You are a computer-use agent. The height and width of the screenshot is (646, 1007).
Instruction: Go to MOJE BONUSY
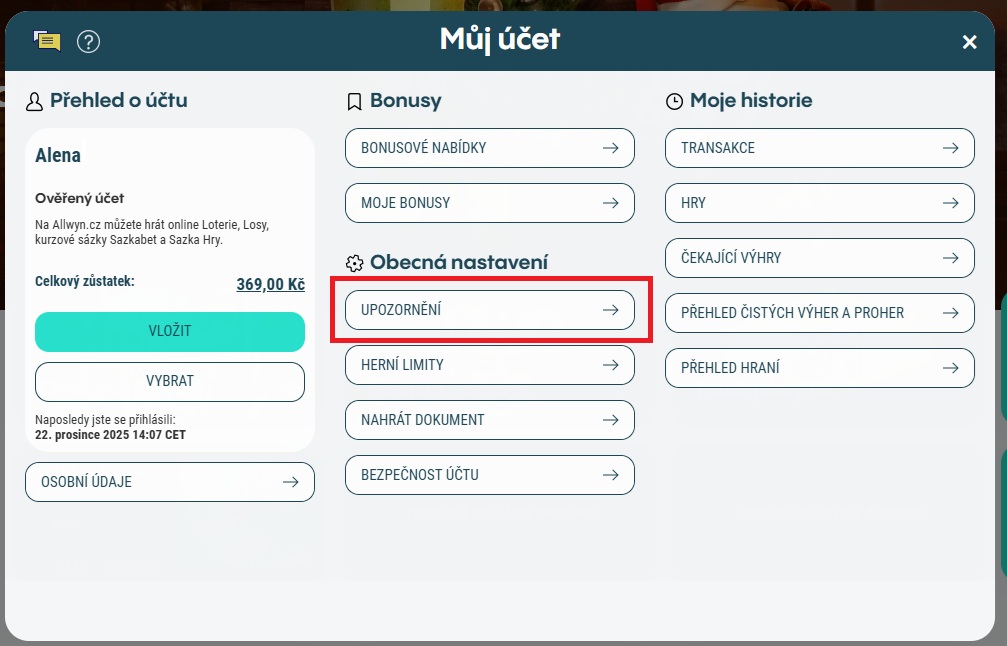point(490,203)
